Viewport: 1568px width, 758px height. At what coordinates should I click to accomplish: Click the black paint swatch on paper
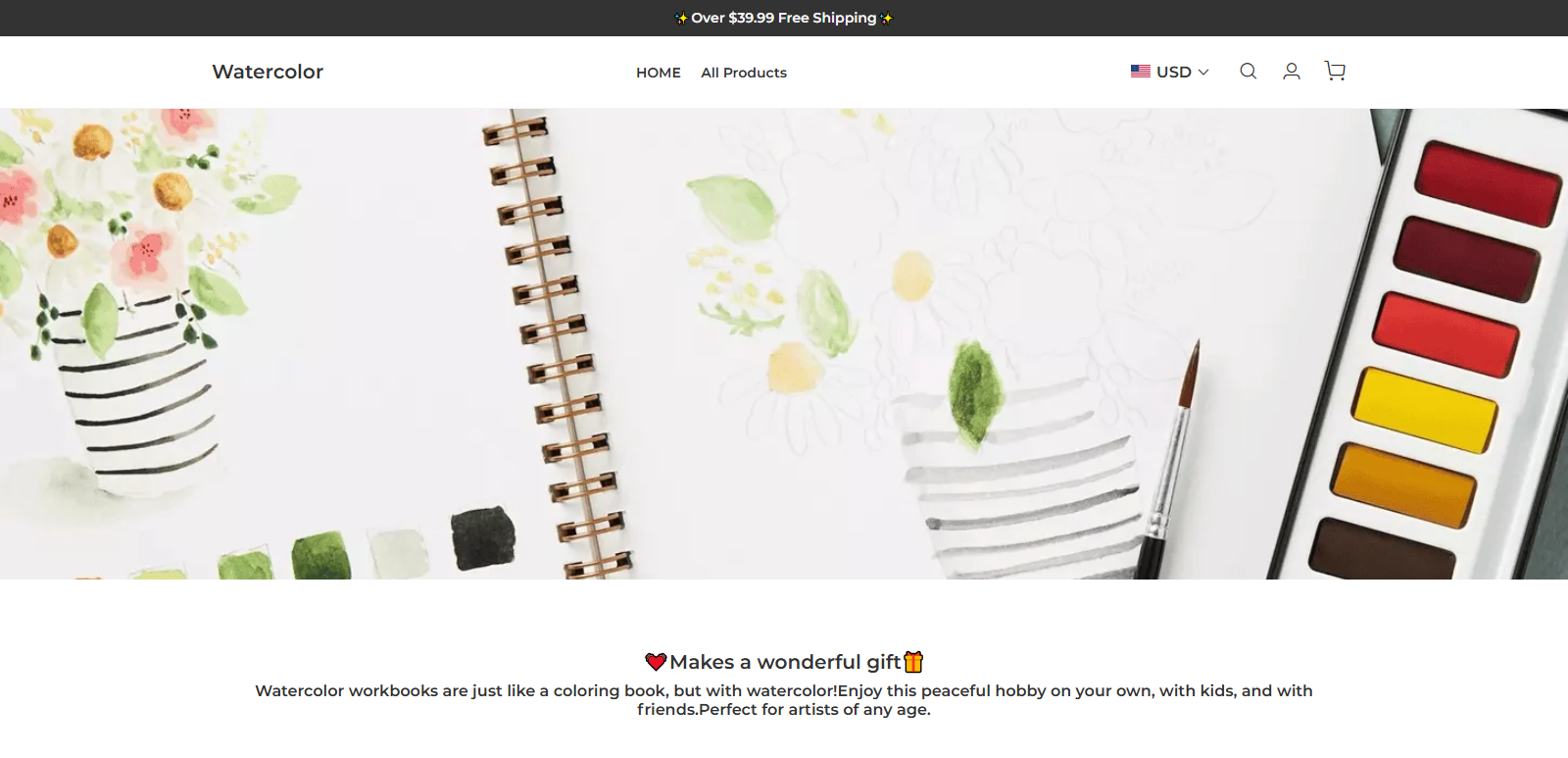483,537
